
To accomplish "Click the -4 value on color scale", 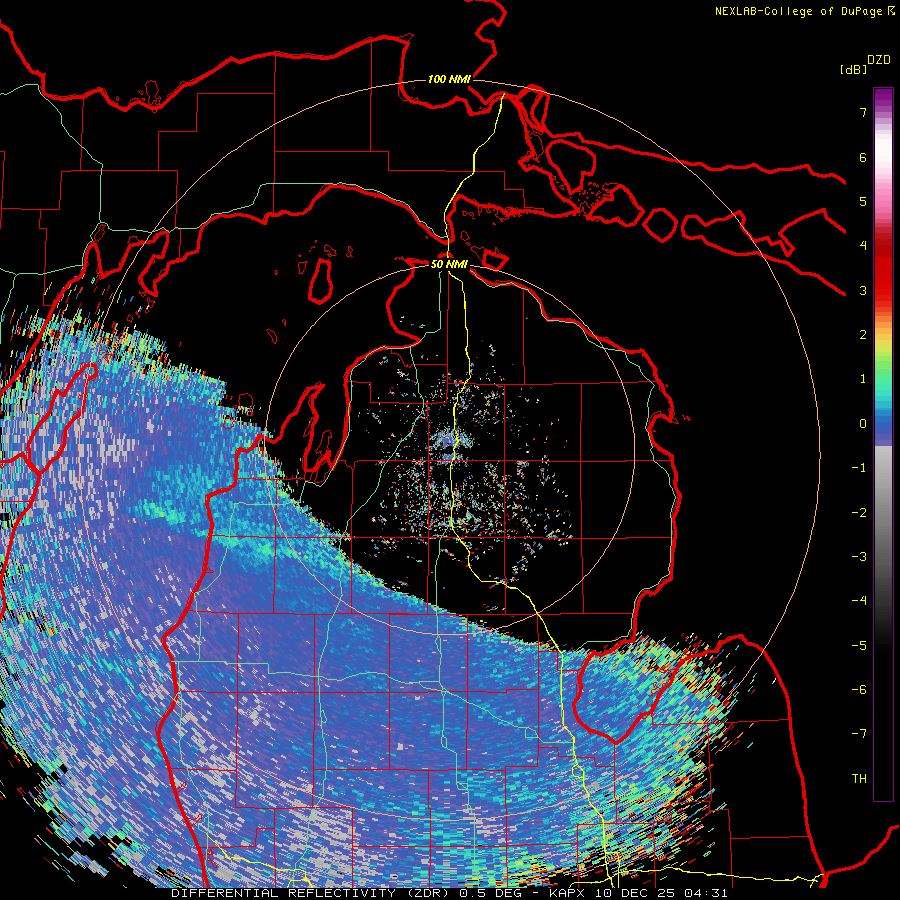I will coord(859,601).
